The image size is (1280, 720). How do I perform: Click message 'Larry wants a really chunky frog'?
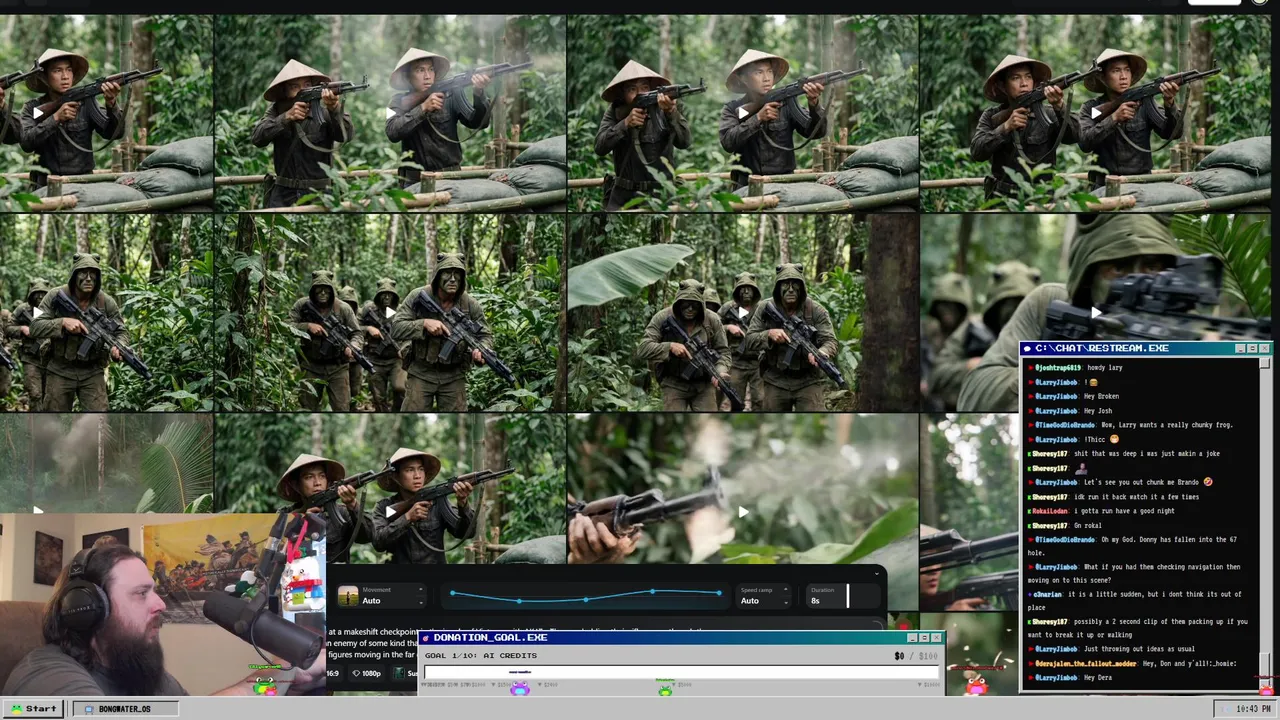pyautogui.click(x=1166, y=425)
